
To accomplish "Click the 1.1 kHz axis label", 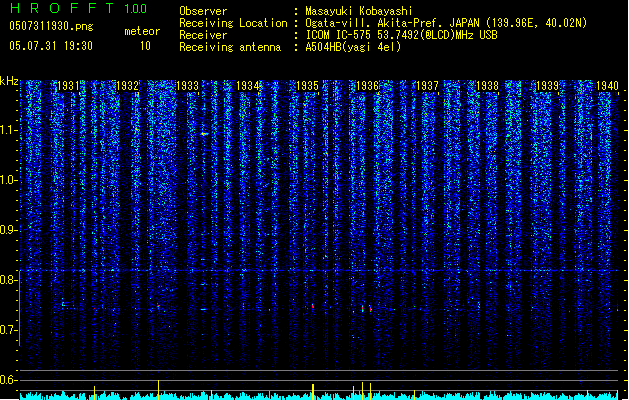I will 9,130.
